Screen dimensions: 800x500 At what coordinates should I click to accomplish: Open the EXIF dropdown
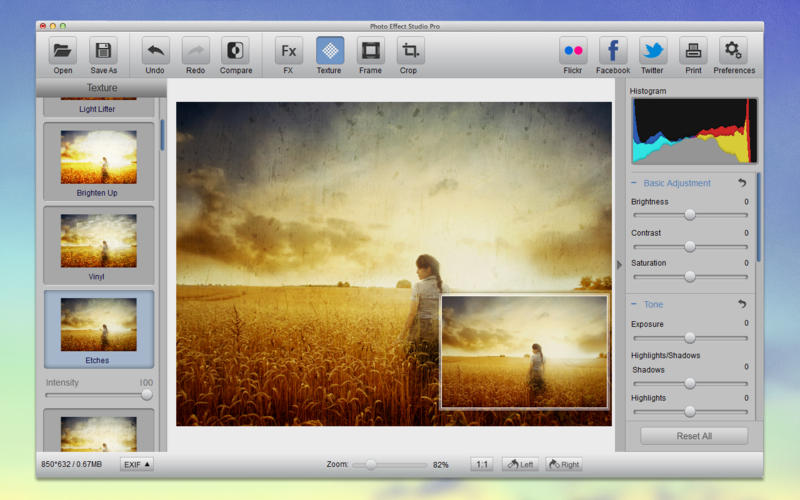[137, 464]
